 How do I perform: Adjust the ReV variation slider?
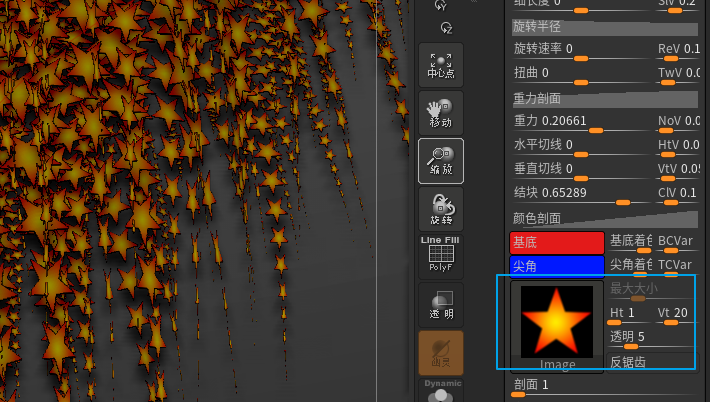[x=678, y=51]
